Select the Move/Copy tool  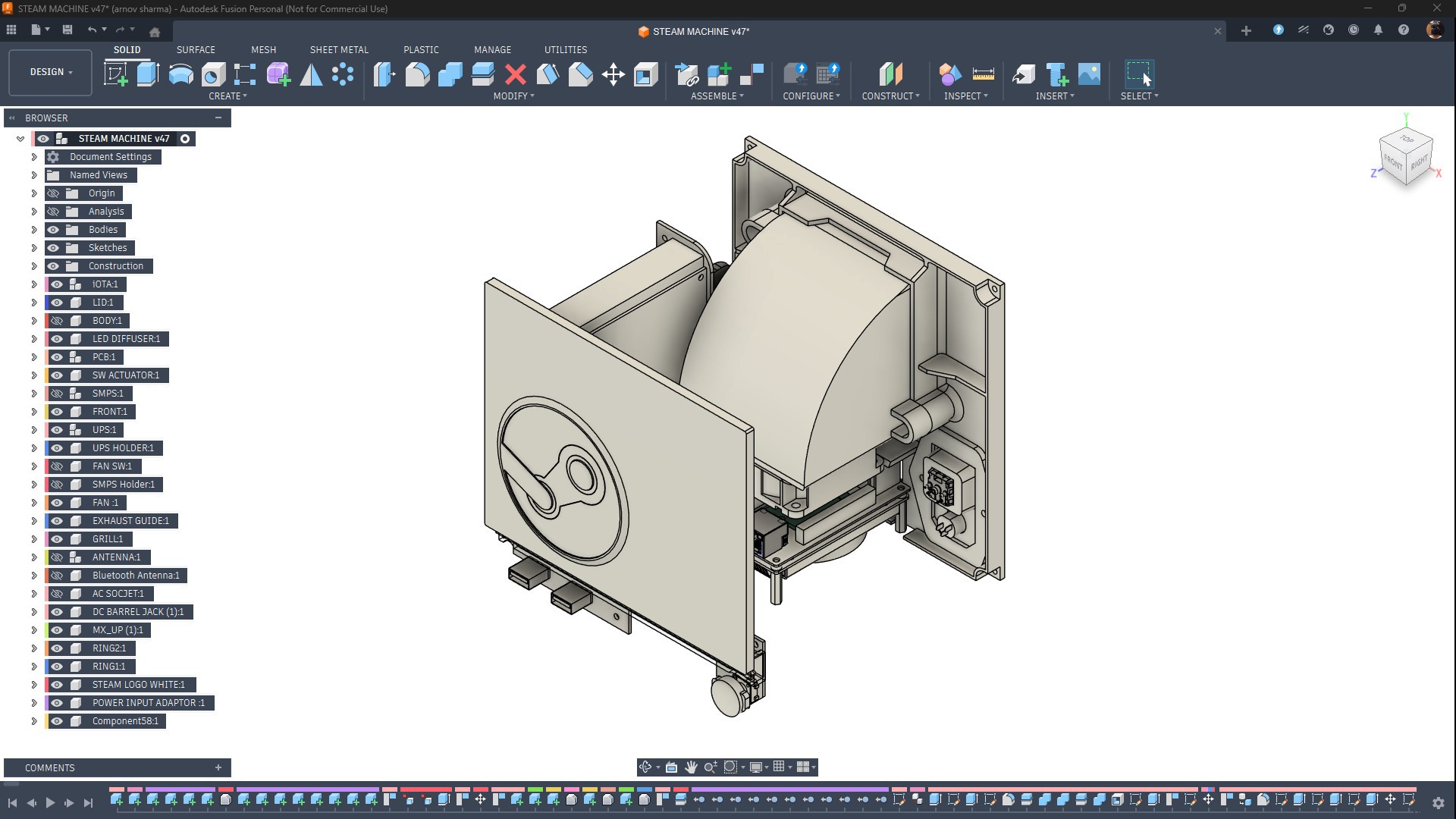pyautogui.click(x=613, y=74)
